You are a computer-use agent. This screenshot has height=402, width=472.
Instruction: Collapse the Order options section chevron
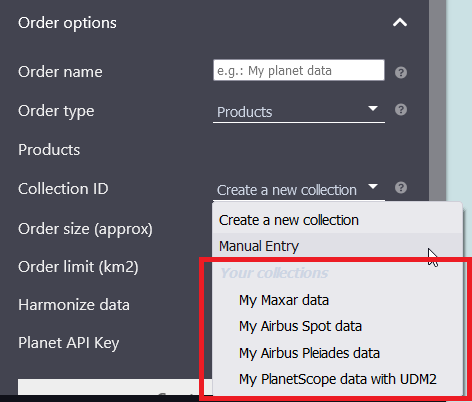pos(400,23)
